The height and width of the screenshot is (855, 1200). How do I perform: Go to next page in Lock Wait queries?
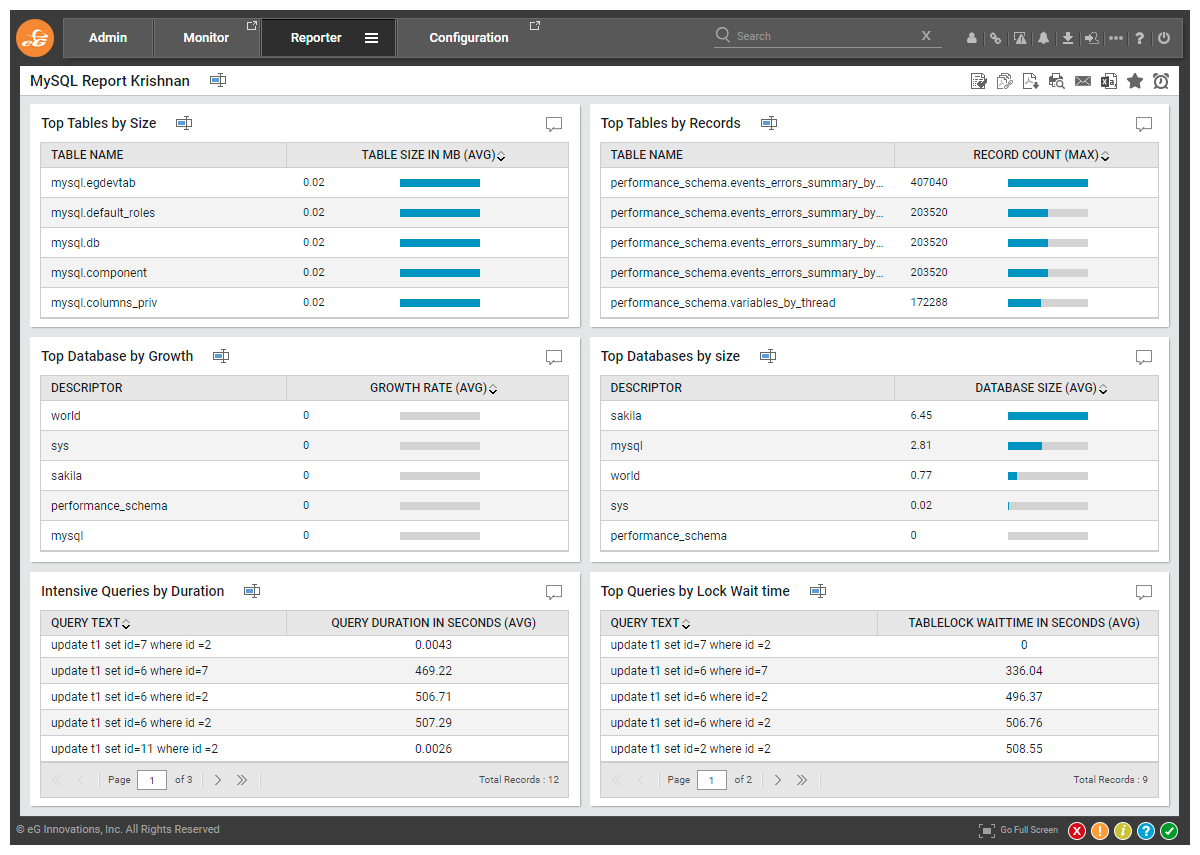[x=777, y=780]
